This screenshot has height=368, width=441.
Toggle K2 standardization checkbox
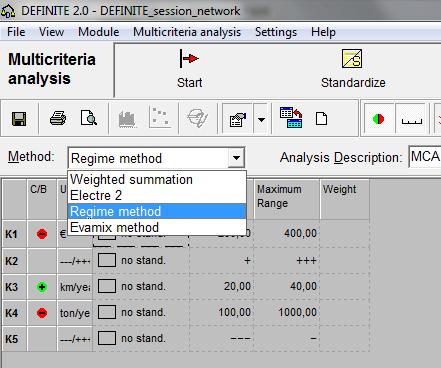pos(107,260)
